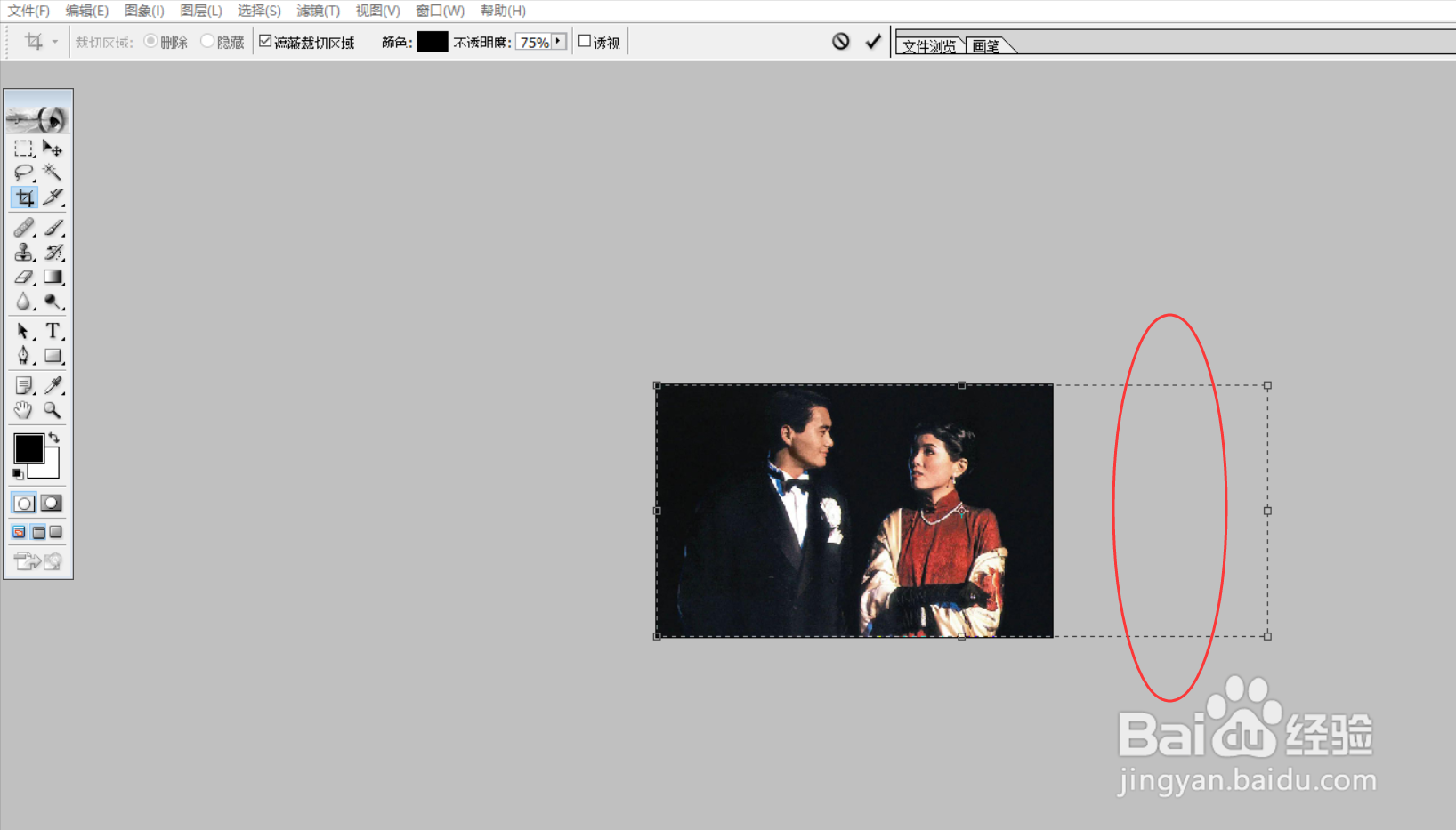The width and height of the screenshot is (1456, 830).
Task: Switch to the 文件浏览 tab
Action: [x=929, y=46]
